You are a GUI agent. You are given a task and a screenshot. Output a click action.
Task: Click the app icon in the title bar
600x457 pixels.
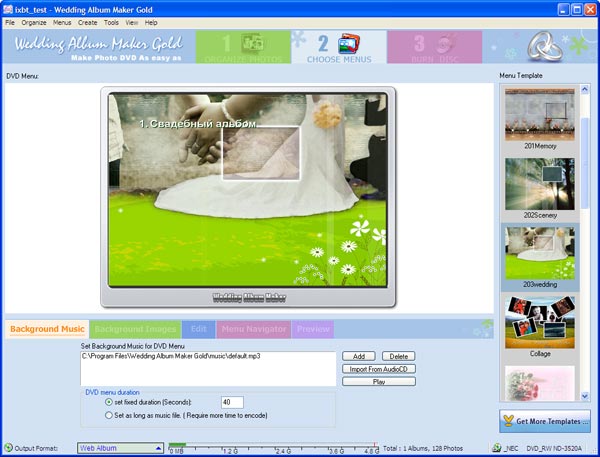[8, 8]
